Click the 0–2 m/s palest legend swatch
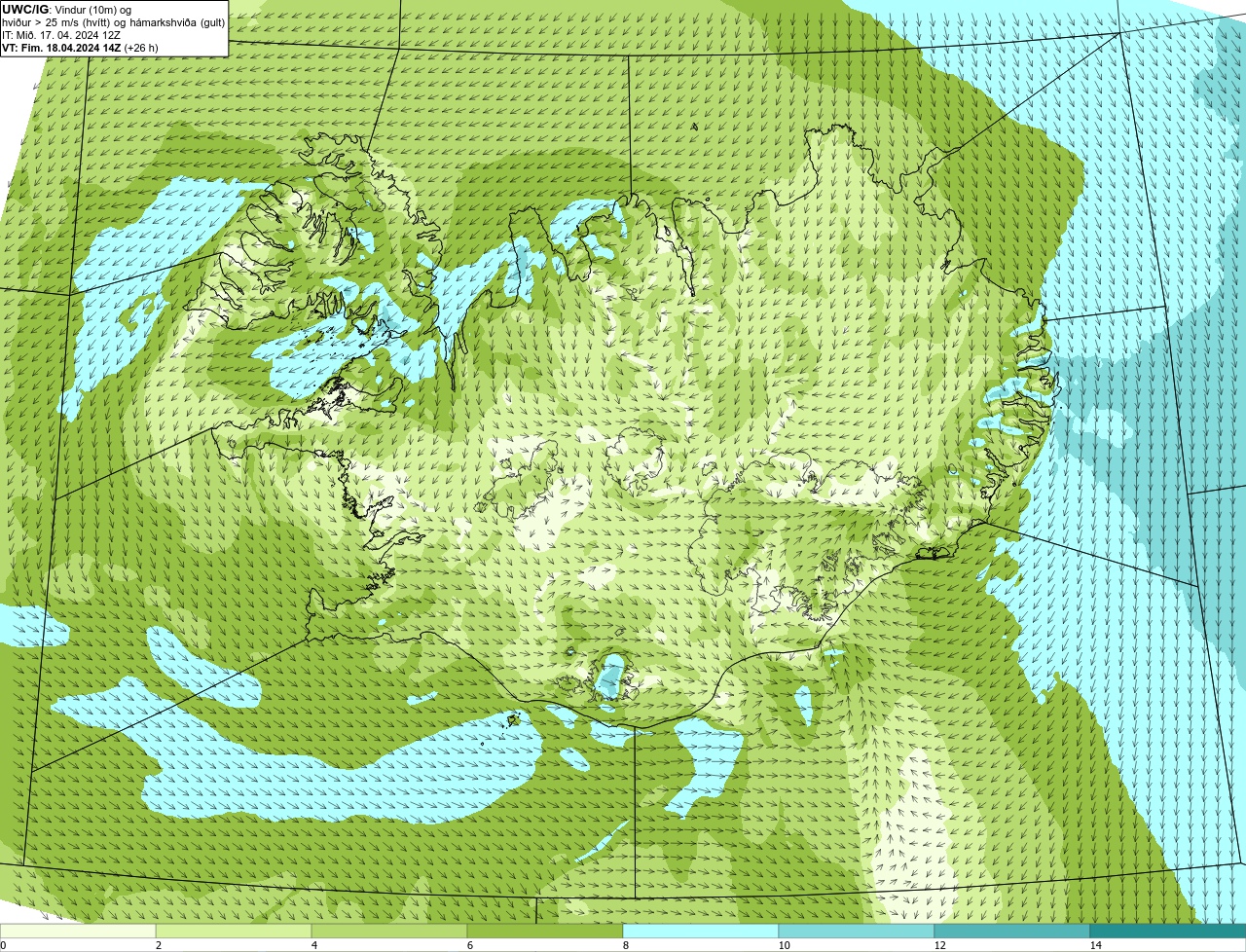The image size is (1246, 952). coord(78,931)
